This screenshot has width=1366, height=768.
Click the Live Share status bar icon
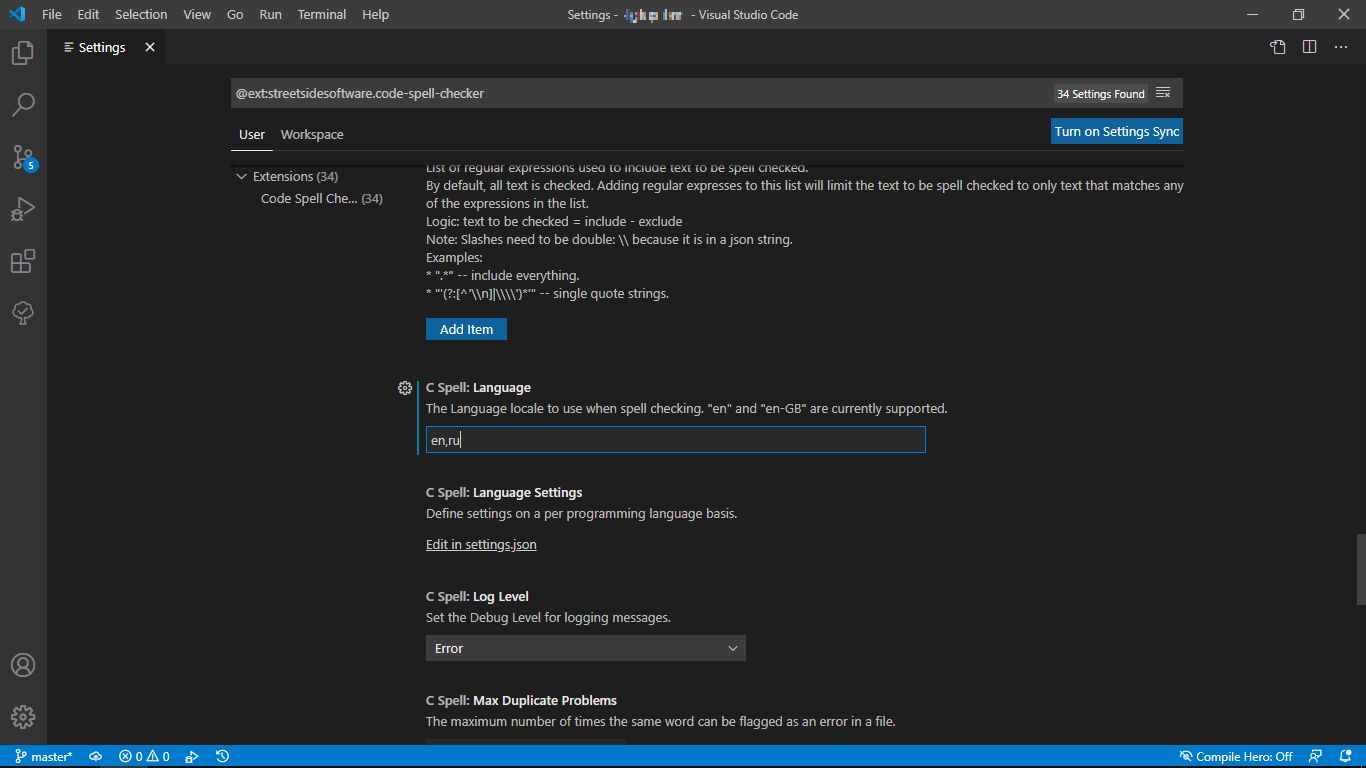[191, 757]
